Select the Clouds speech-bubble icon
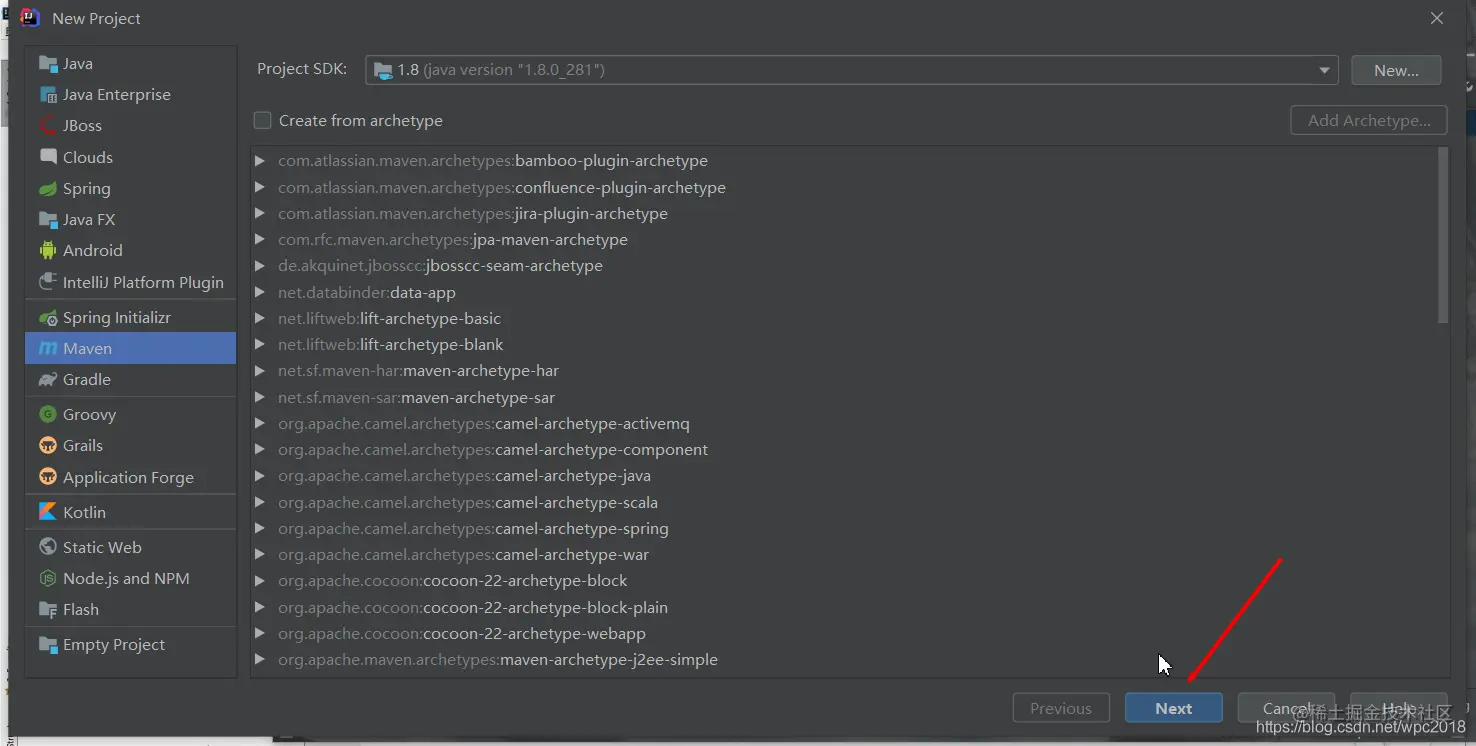The image size is (1476, 746). click(x=48, y=157)
